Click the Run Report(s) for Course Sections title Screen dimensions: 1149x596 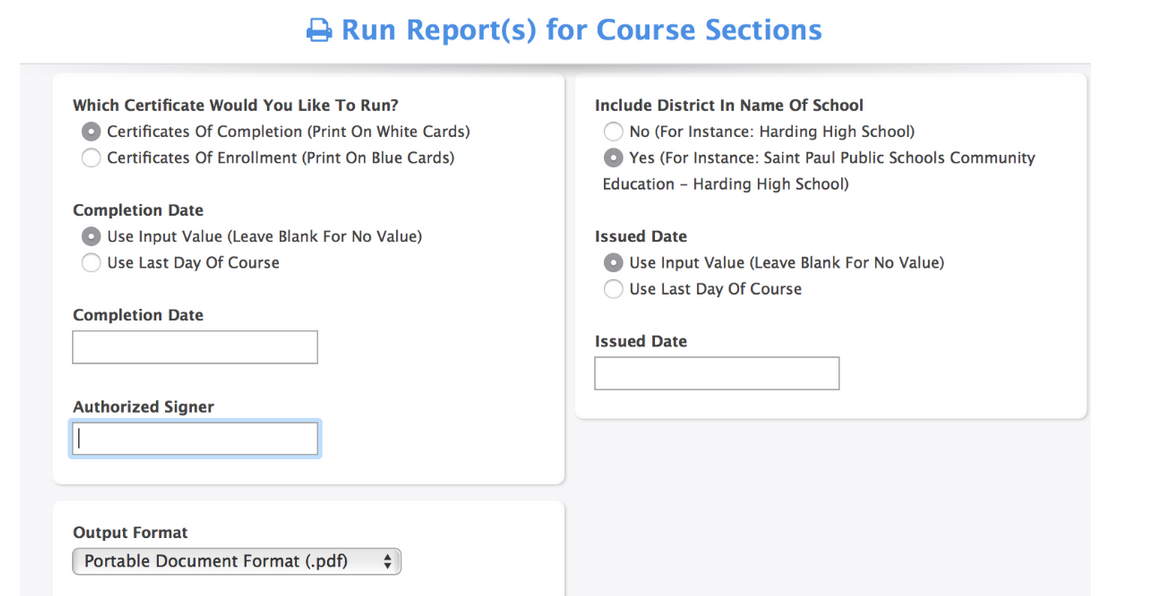[581, 30]
